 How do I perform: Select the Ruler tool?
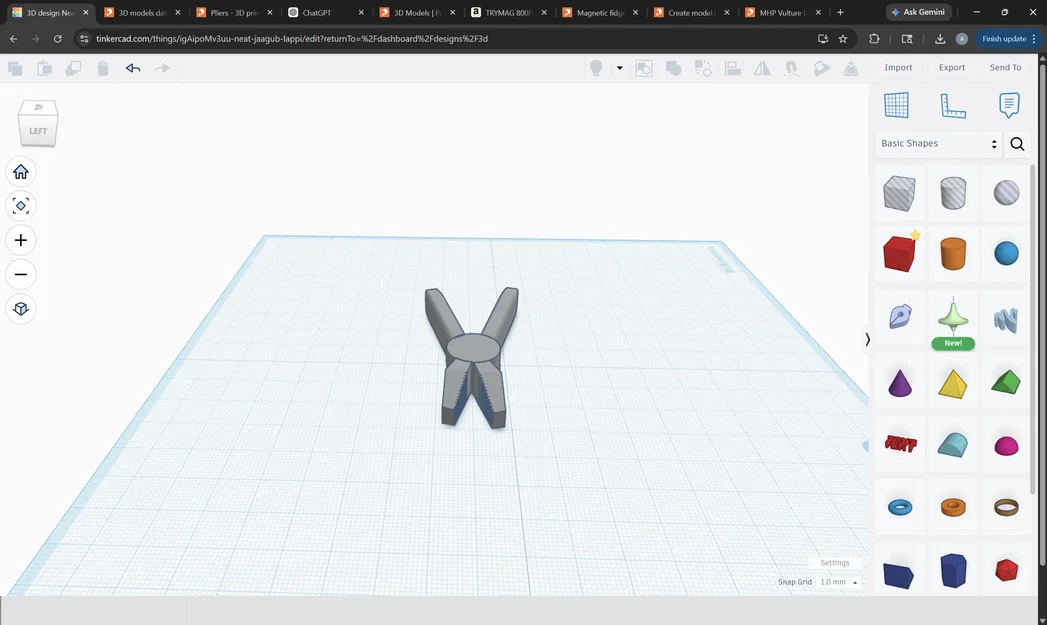click(952, 104)
